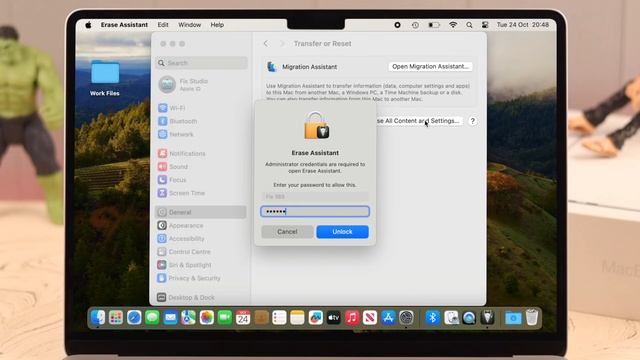640x360 pixels.
Task: Open the Notes app in the Dock
Action: [297, 318]
